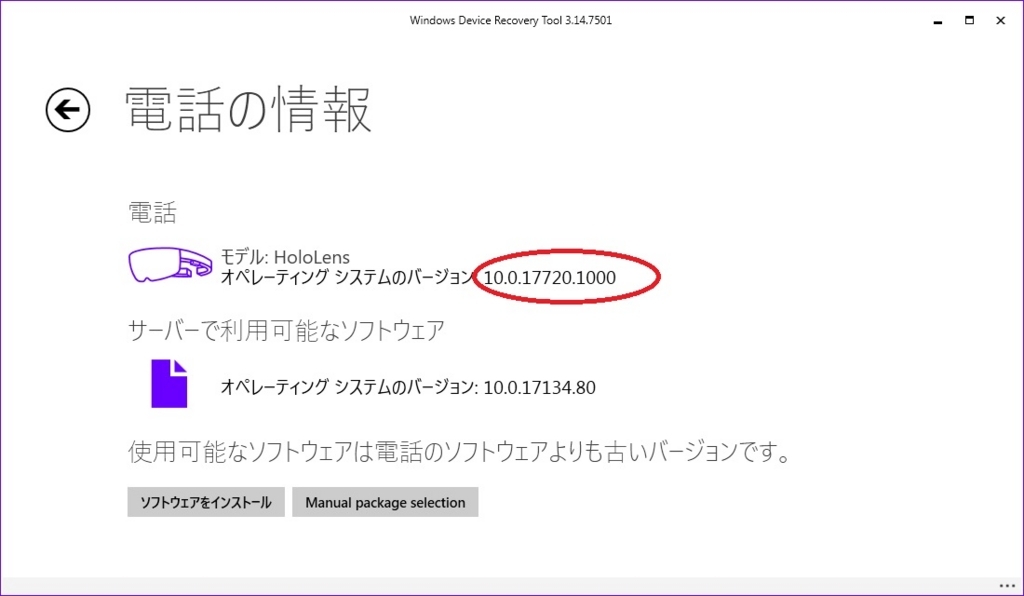The width and height of the screenshot is (1024, 596).
Task: Click the message 使用可能なソフトウェアは電話のソフトウェアよりも古いバージョンです
Action: click(x=460, y=452)
